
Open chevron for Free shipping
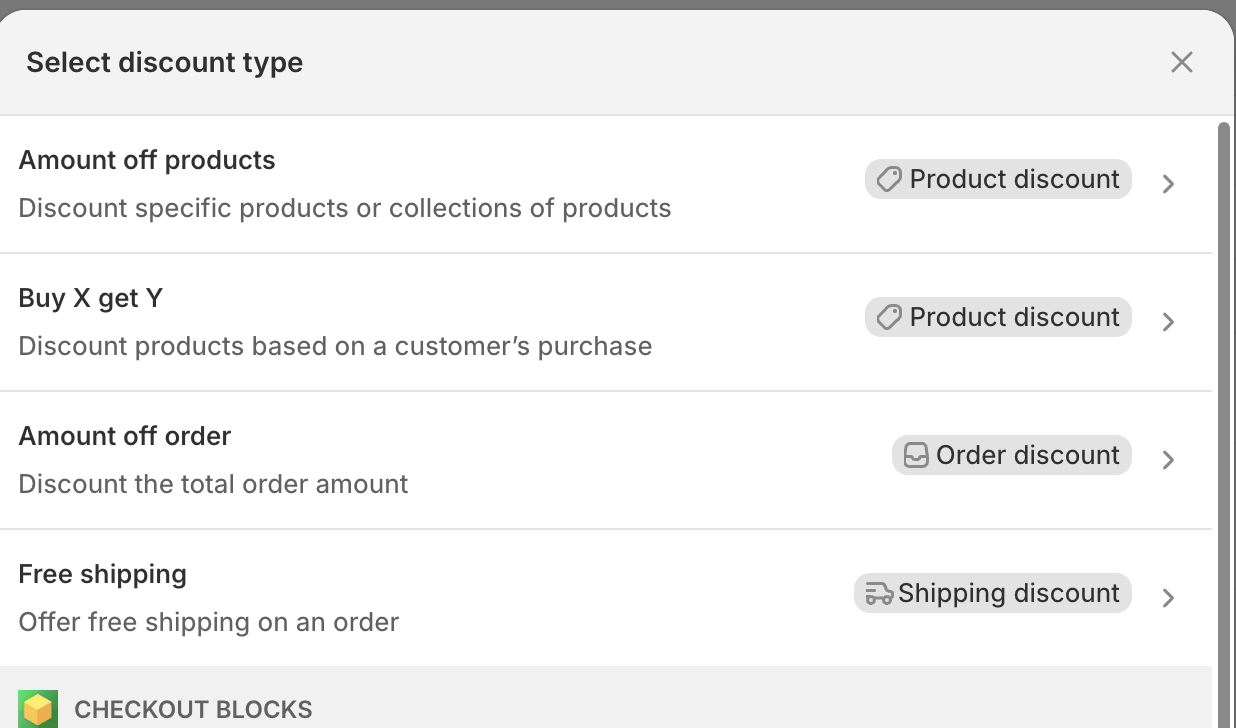point(1168,598)
